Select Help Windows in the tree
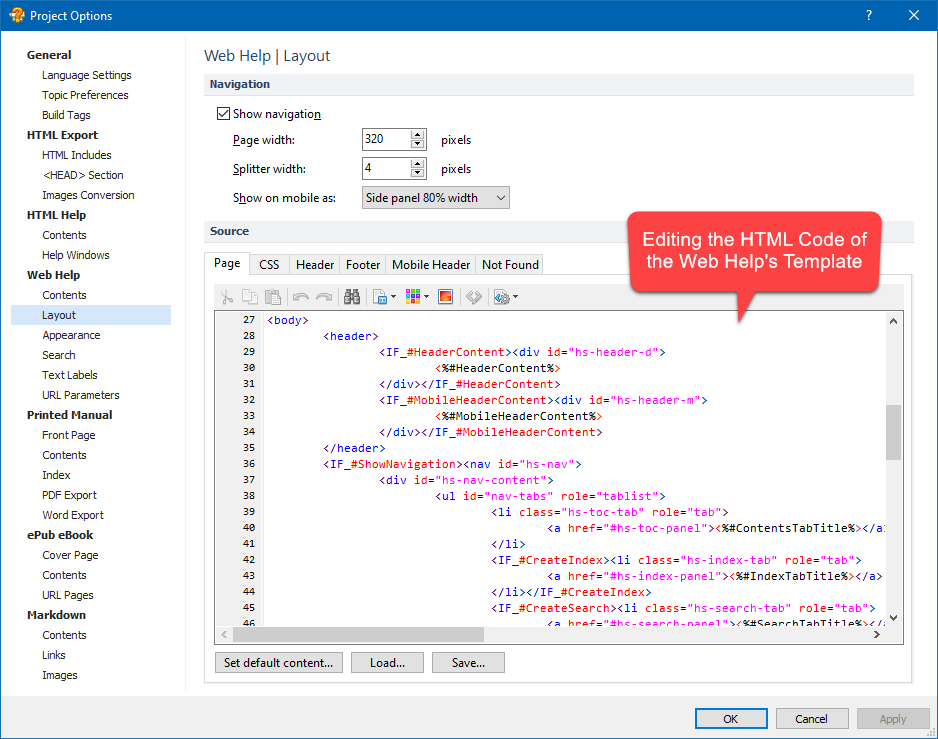938x739 pixels. click(76, 255)
